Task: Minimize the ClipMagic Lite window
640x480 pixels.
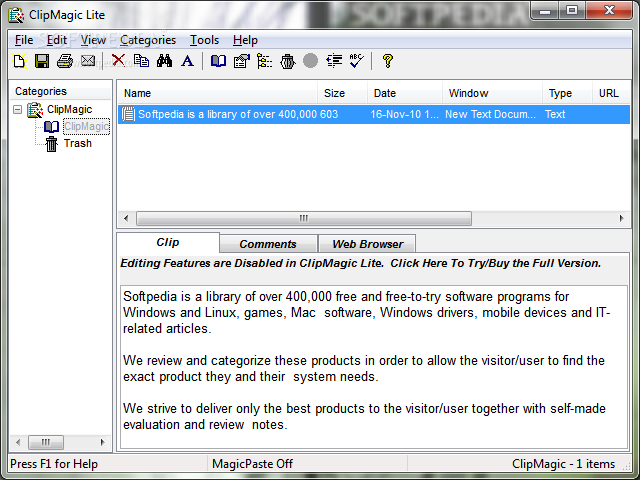Action: (x=545, y=11)
